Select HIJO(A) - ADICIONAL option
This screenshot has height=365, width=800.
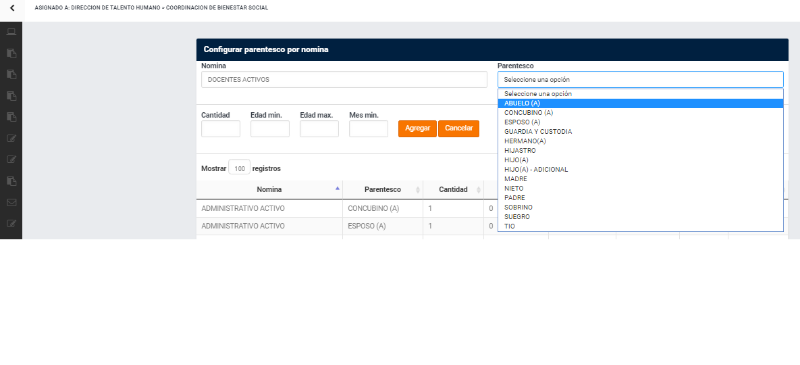[640, 169]
